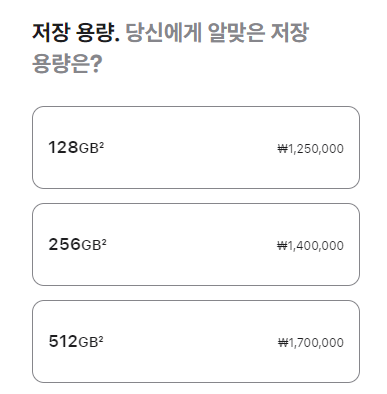Viewport: 387px width, 394px height.
Task: Click the gray '당신에게 알맞은 저장' heading text
Action: pos(217,33)
